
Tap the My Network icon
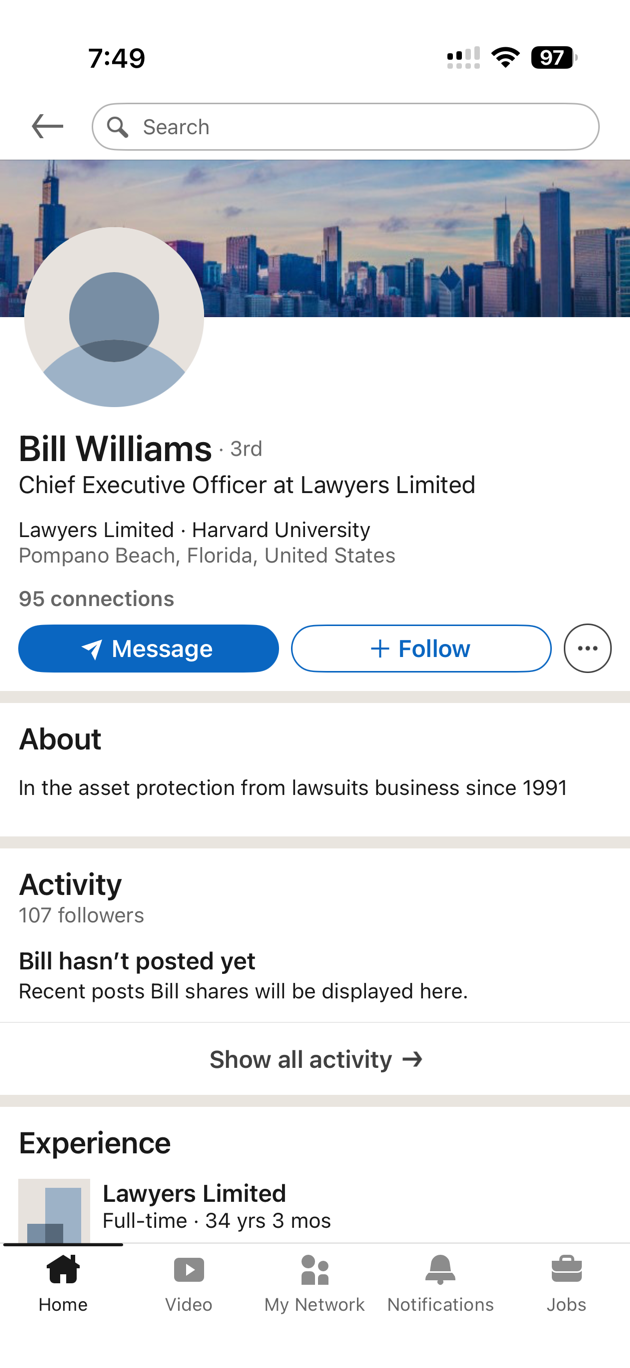(314, 1270)
